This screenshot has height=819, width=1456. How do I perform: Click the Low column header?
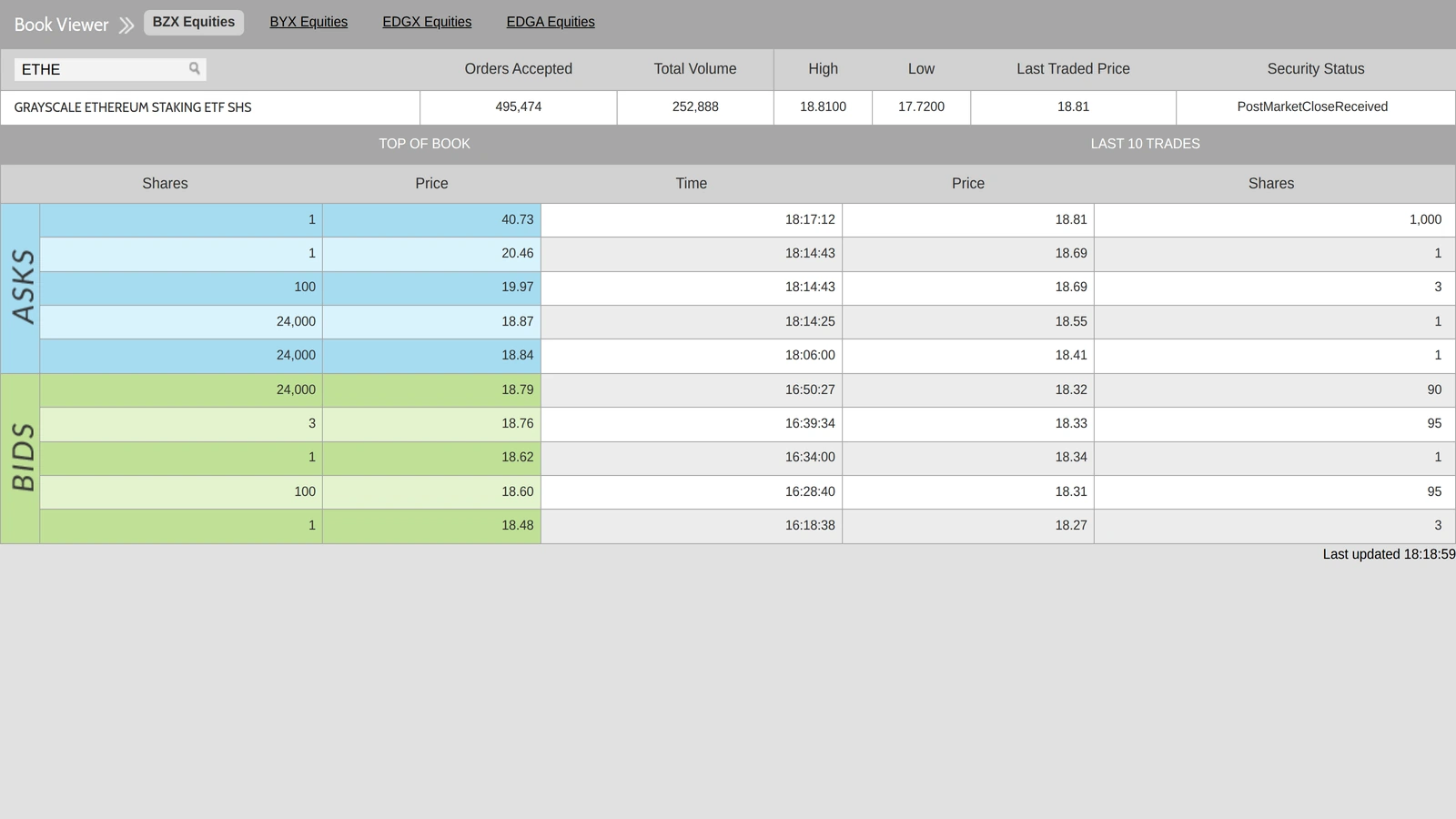tap(921, 69)
